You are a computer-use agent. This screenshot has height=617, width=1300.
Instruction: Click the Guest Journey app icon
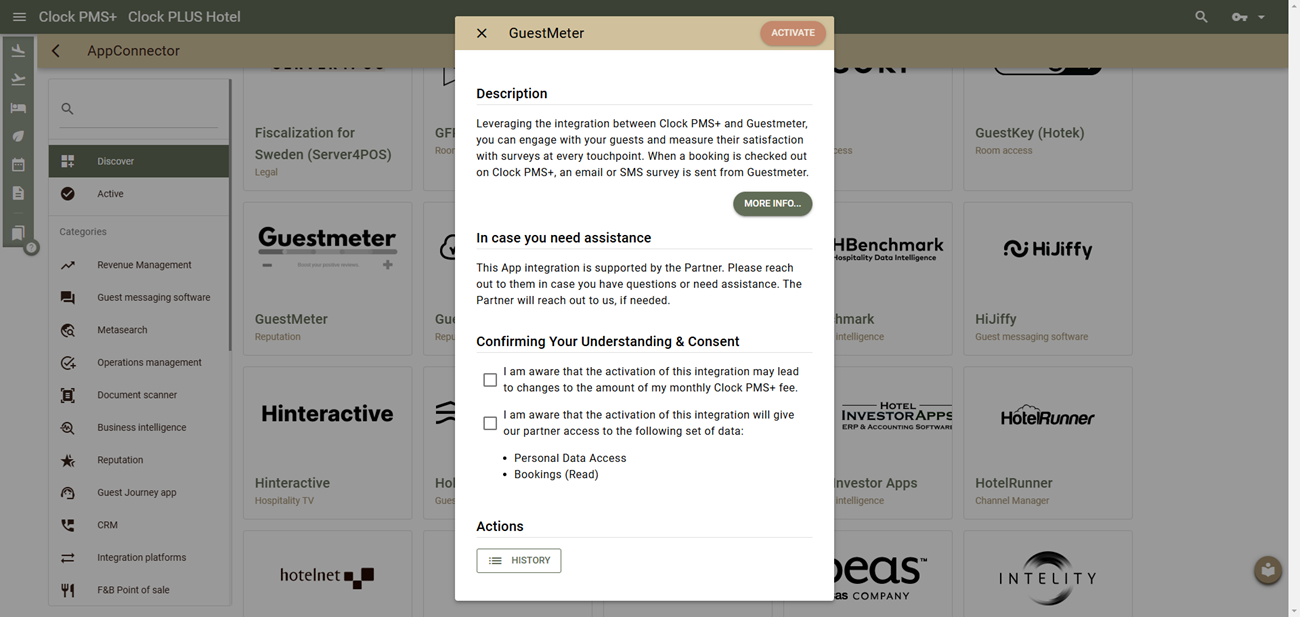68,492
